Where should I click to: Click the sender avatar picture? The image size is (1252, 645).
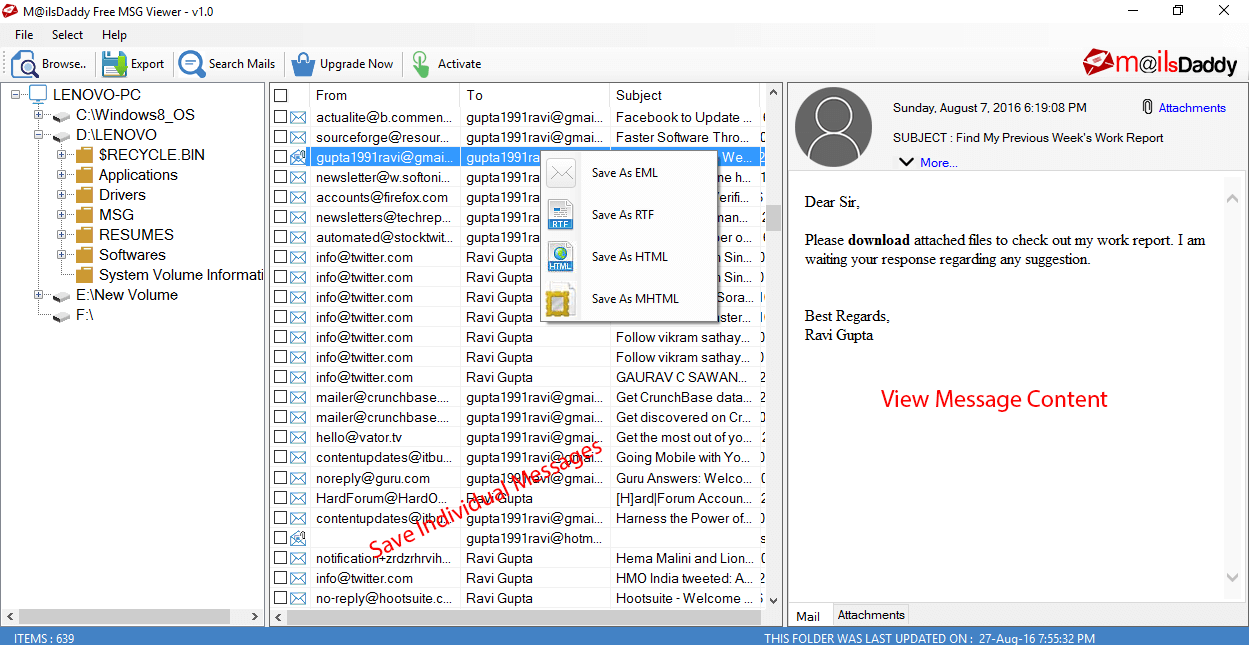click(832, 127)
